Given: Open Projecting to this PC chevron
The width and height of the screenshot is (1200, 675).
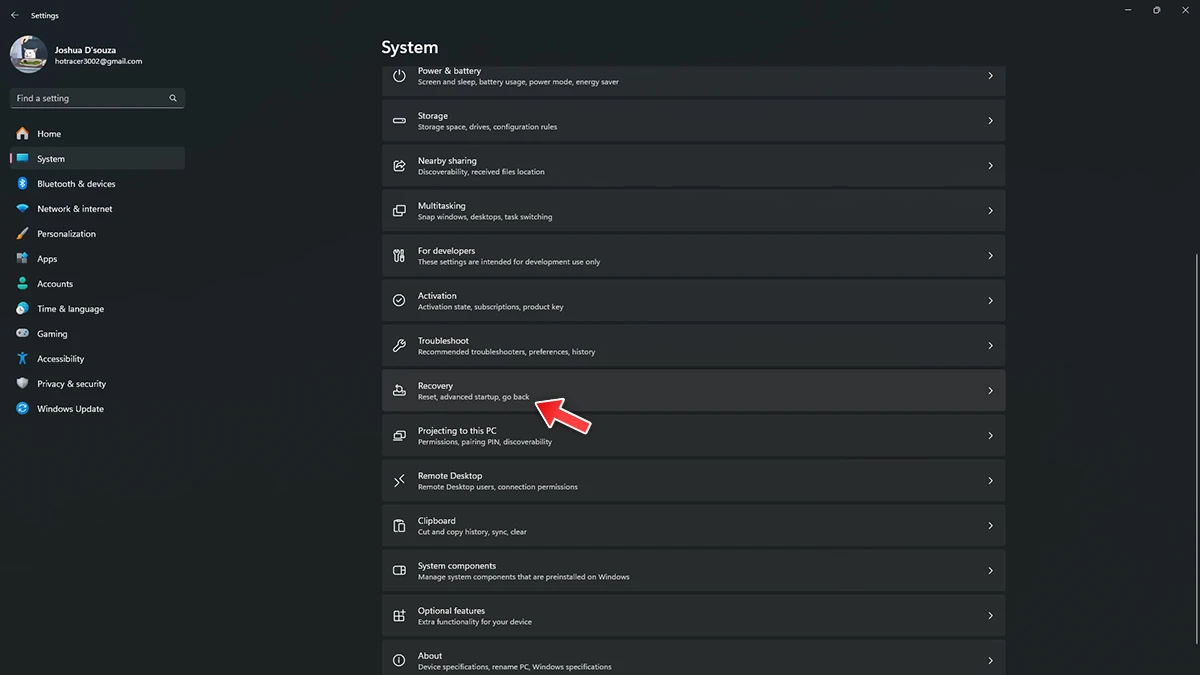Looking at the screenshot, I should click(x=990, y=435).
